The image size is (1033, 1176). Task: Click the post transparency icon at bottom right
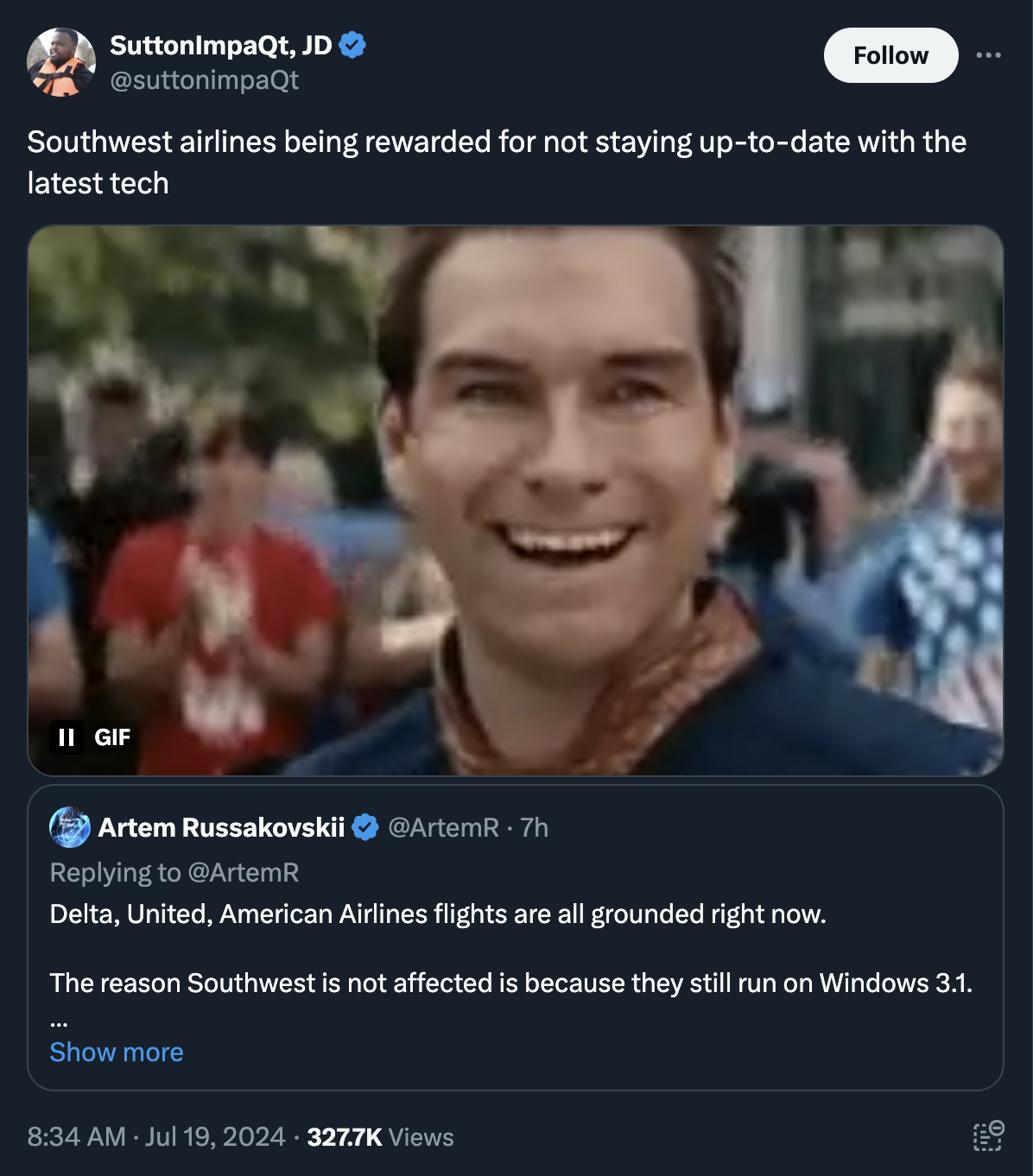tap(988, 1136)
